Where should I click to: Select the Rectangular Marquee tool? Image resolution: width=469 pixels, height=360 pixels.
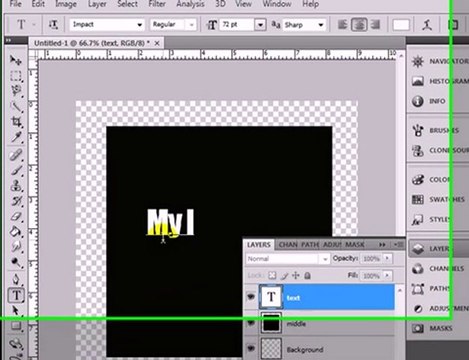coord(15,76)
